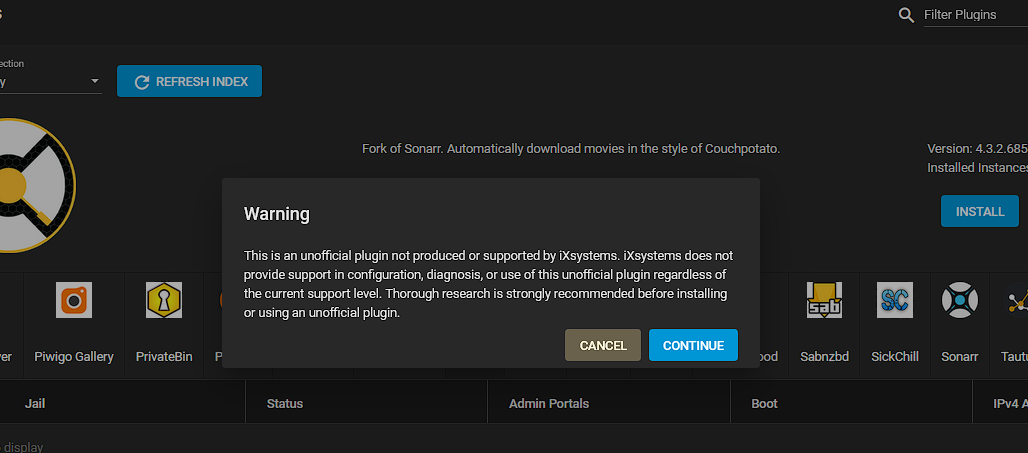The height and width of the screenshot is (453, 1028).
Task: Select the SickChill plugin icon
Action: (x=895, y=300)
